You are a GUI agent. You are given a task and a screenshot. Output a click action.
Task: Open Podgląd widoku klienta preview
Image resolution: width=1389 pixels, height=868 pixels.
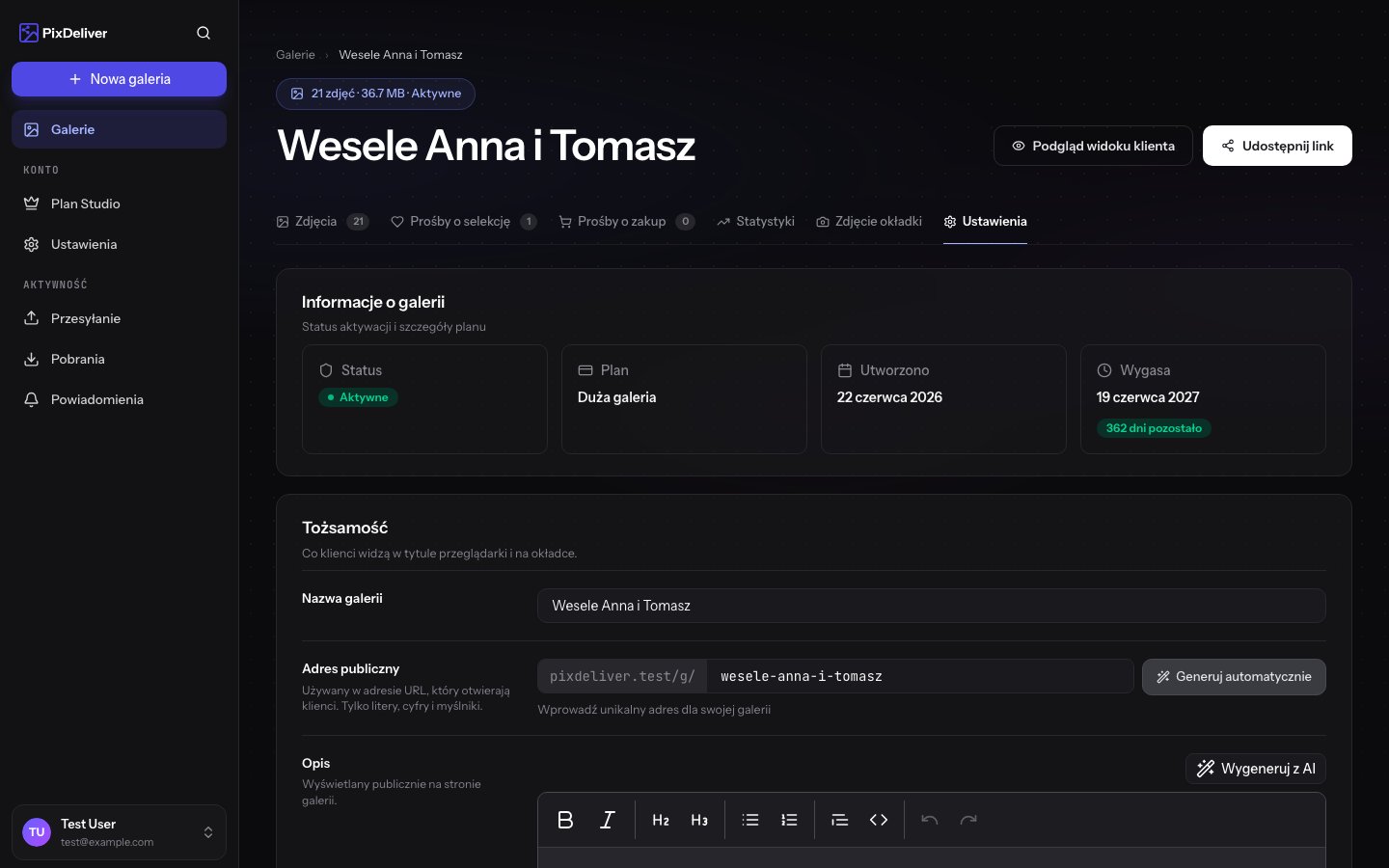(1093, 146)
